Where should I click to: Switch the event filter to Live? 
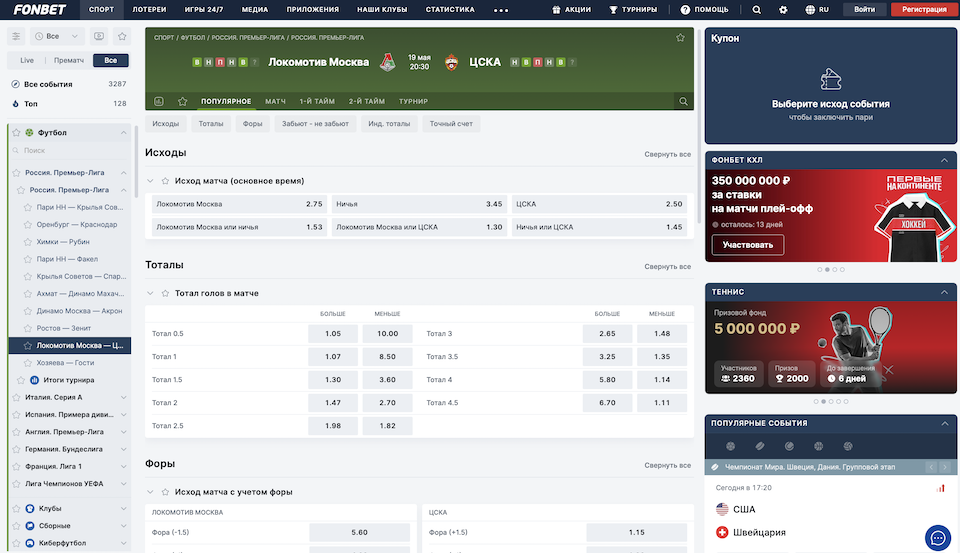(x=27, y=60)
